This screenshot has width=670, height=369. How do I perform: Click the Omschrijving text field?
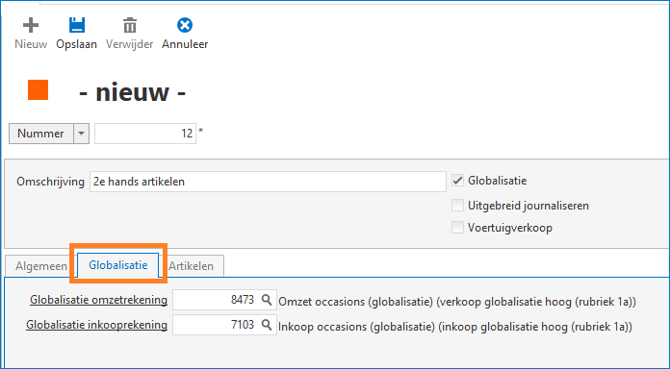tap(268, 182)
